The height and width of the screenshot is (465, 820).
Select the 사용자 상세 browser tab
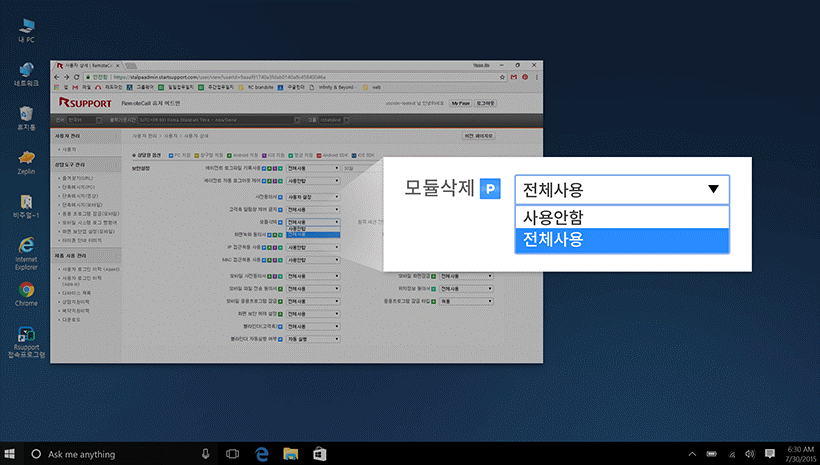88,65
